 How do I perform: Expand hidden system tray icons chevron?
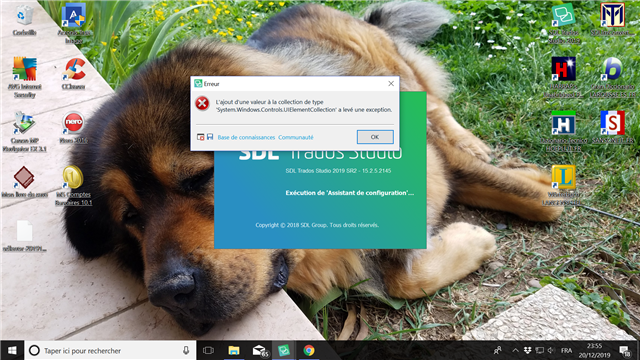[516, 350]
